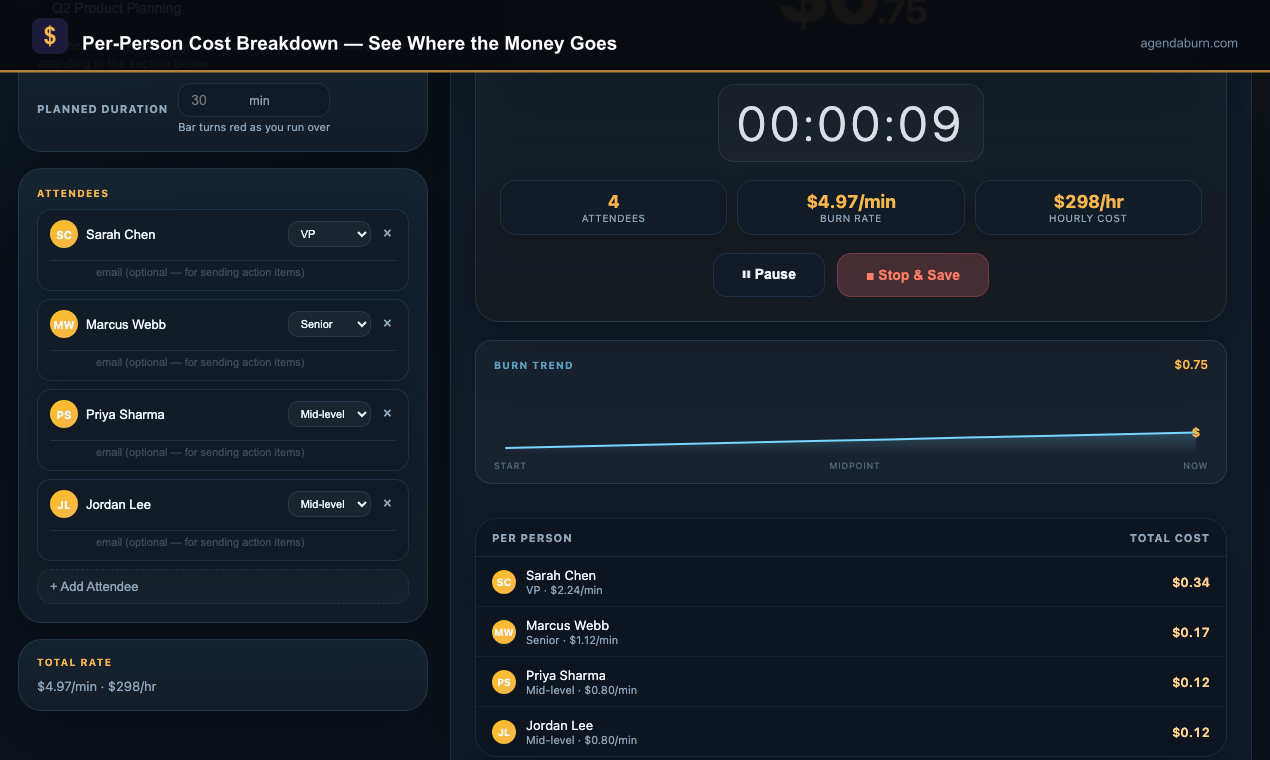The width and height of the screenshot is (1270, 760).
Task: Open Priya Sharma's Mid-level role dropdown
Action: (x=329, y=414)
